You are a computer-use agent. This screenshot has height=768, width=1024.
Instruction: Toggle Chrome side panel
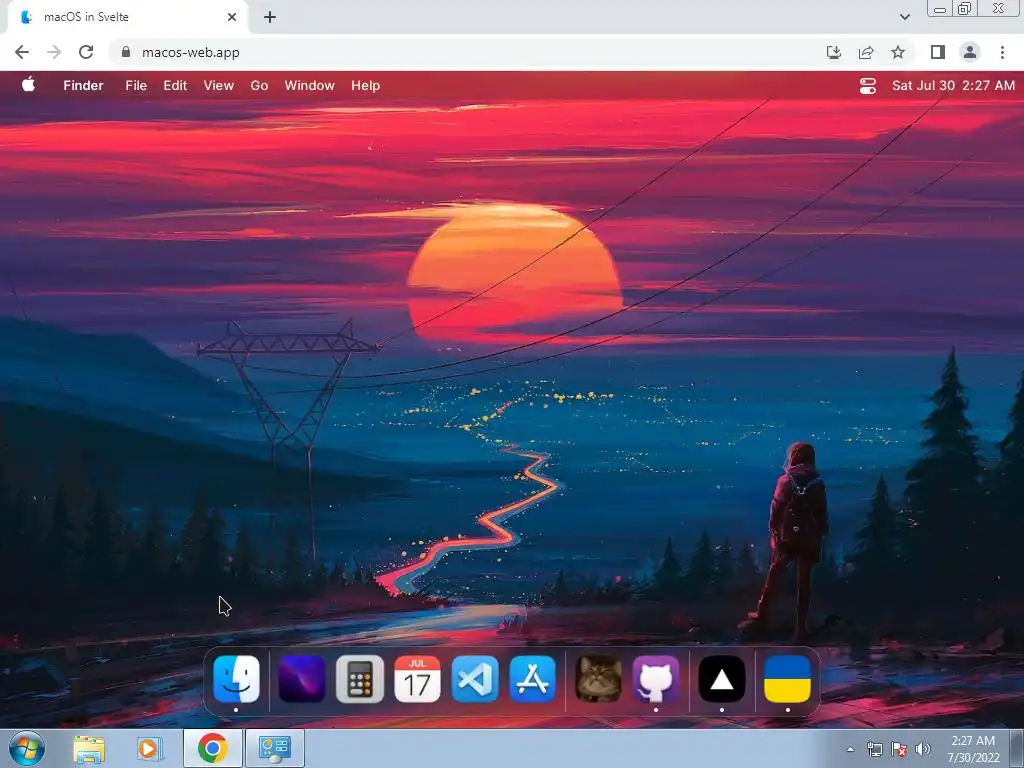(x=938, y=52)
